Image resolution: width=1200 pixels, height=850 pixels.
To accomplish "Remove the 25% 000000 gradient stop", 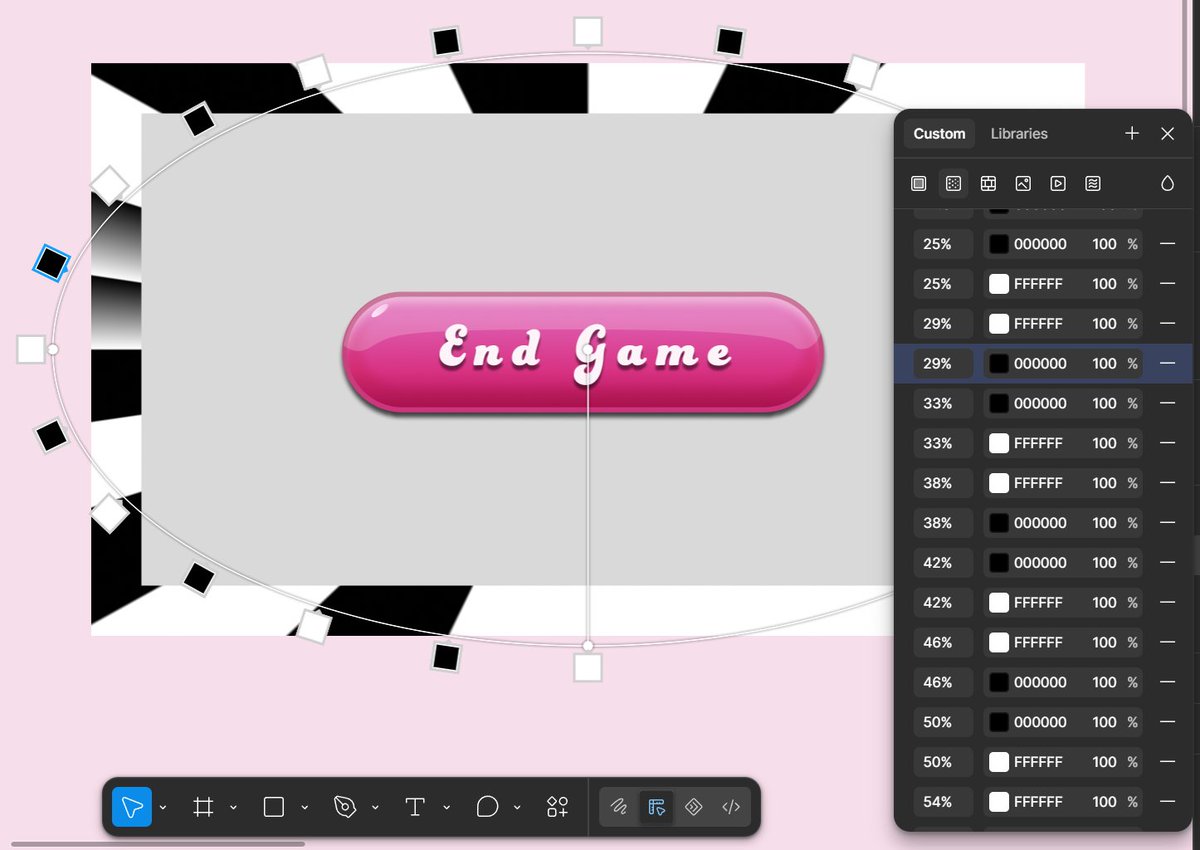I will coord(1167,244).
